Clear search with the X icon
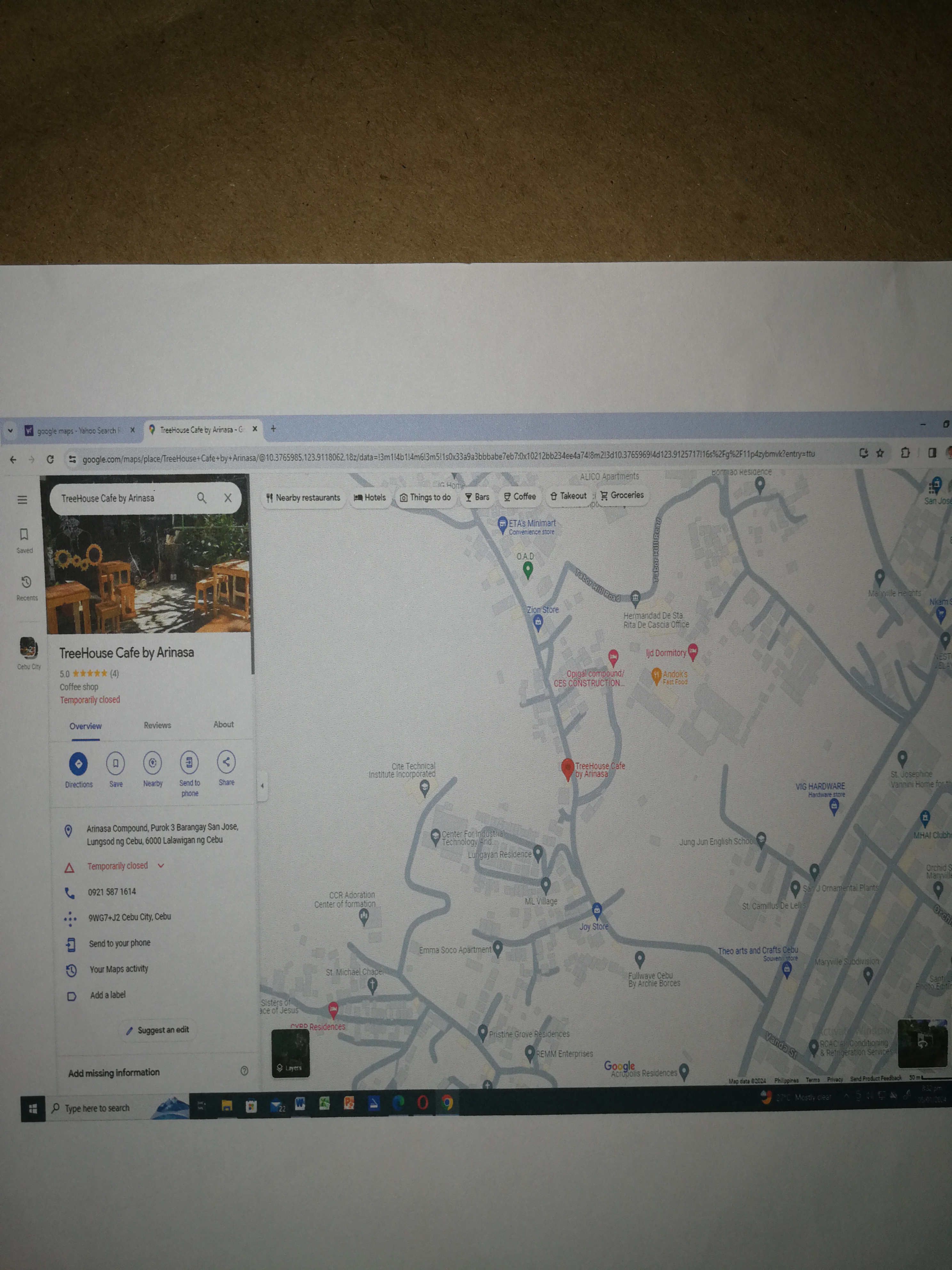 pyautogui.click(x=228, y=498)
